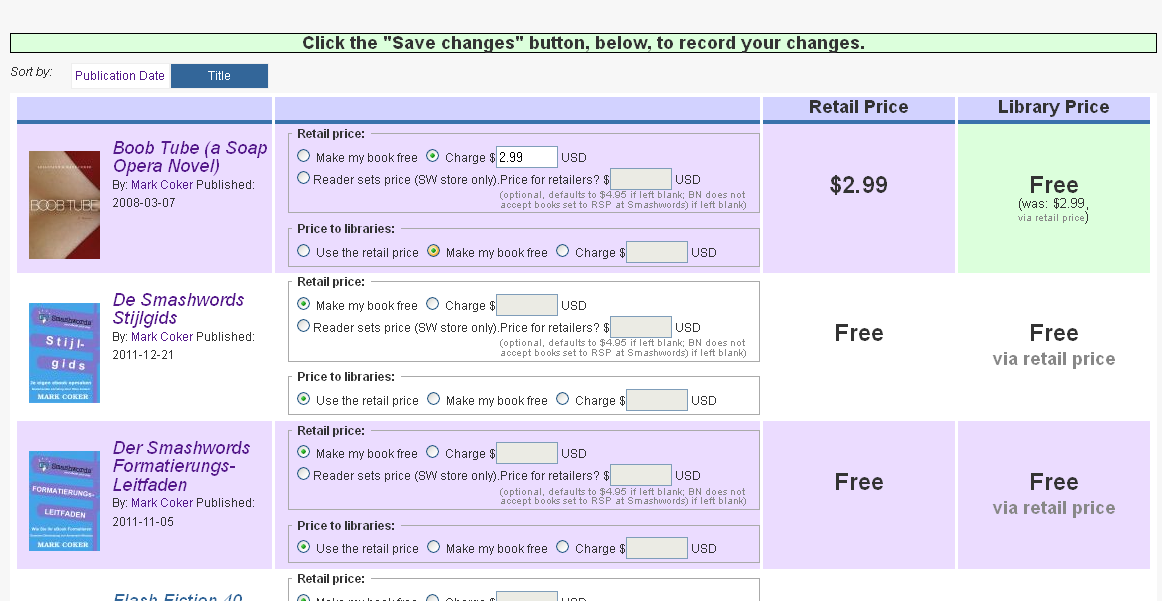Viewport: 1162px width, 601px height.
Task: Click the Library Price column header
Action: click(x=1053, y=107)
